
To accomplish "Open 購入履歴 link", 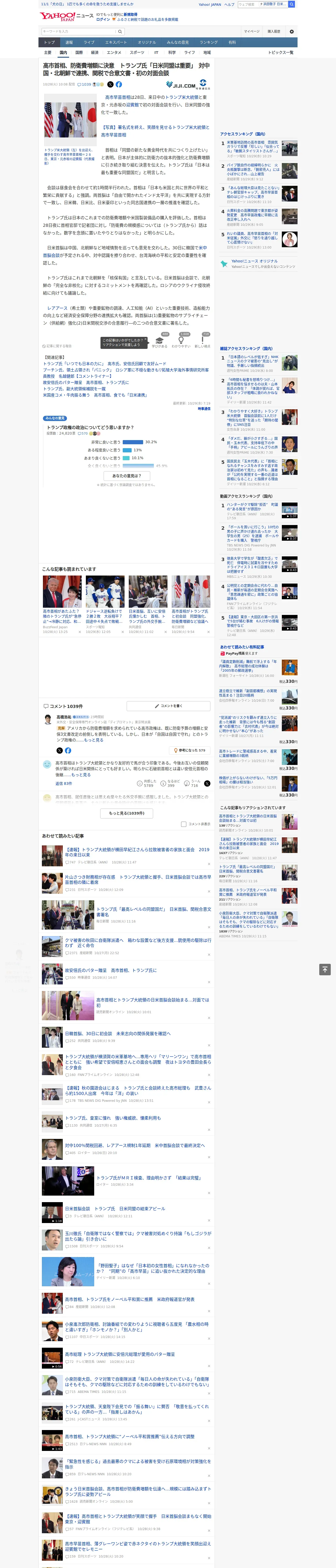I will coord(274,31).
